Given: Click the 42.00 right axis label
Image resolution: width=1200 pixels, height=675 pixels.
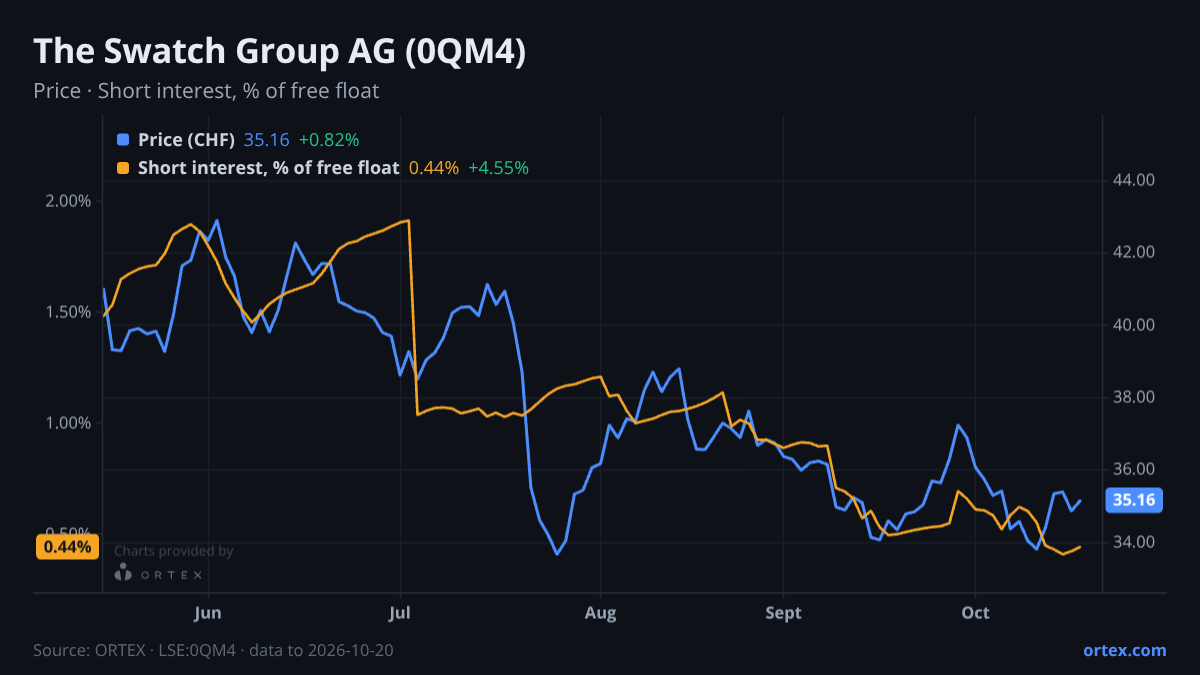Looking at the screenshot, I should (1134, 253).
